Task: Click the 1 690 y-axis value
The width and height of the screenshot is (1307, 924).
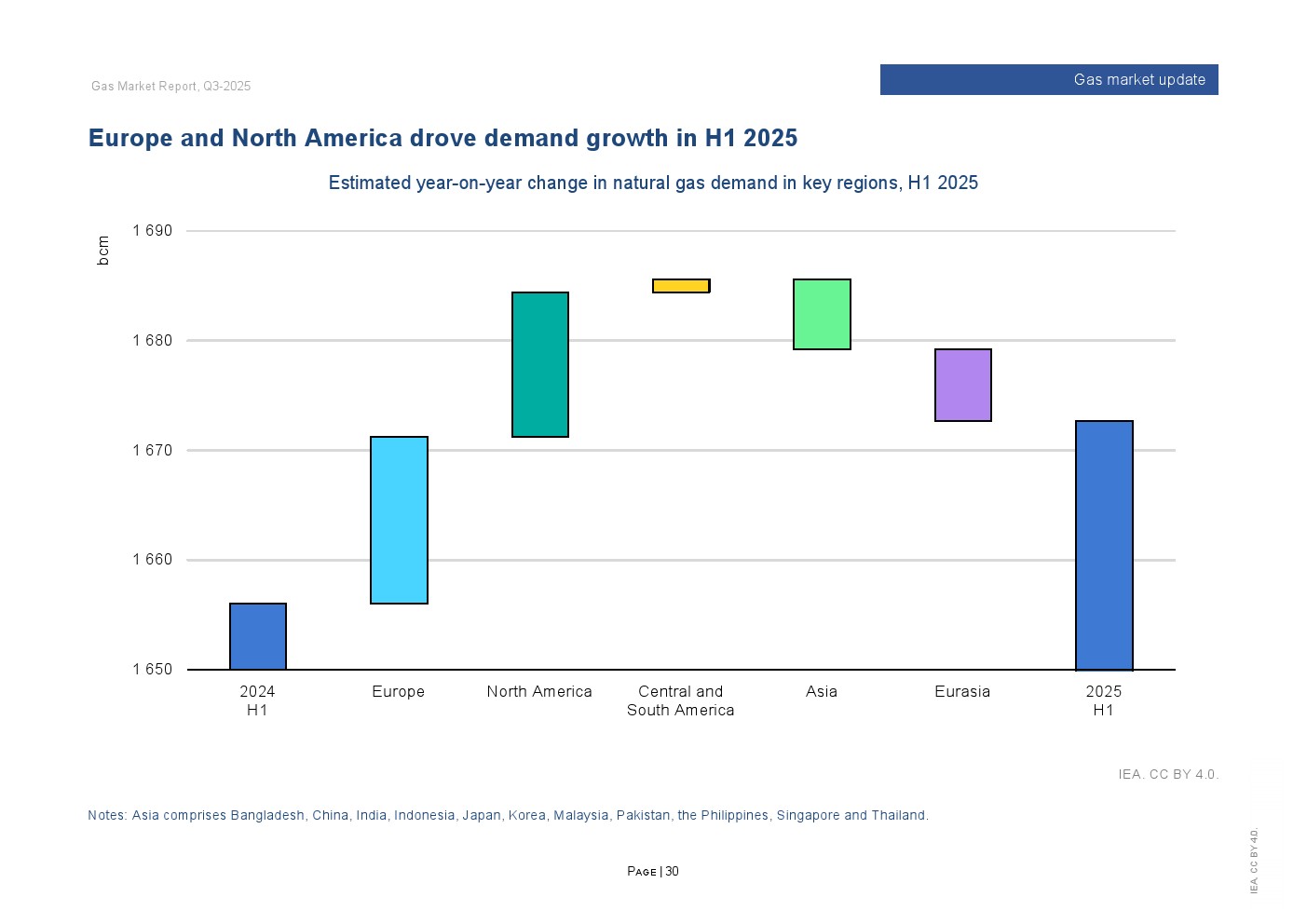Action: click(x=153, y=231)
